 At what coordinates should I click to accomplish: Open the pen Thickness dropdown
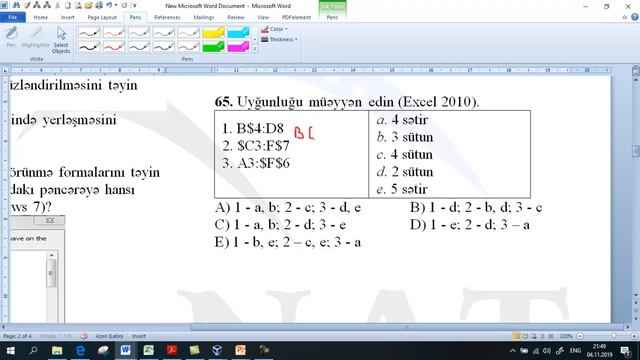point(279,40)
